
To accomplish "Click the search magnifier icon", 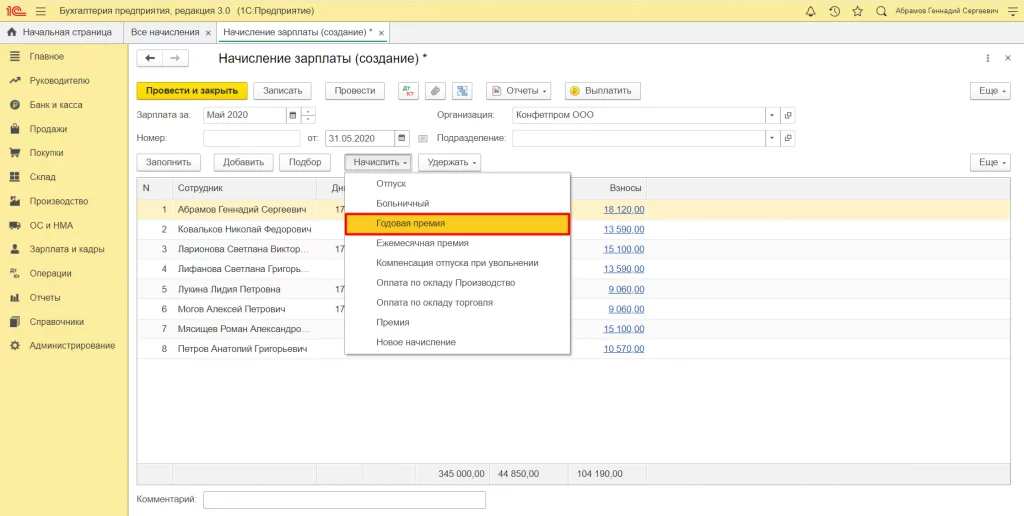I will [x=880, y=11].
